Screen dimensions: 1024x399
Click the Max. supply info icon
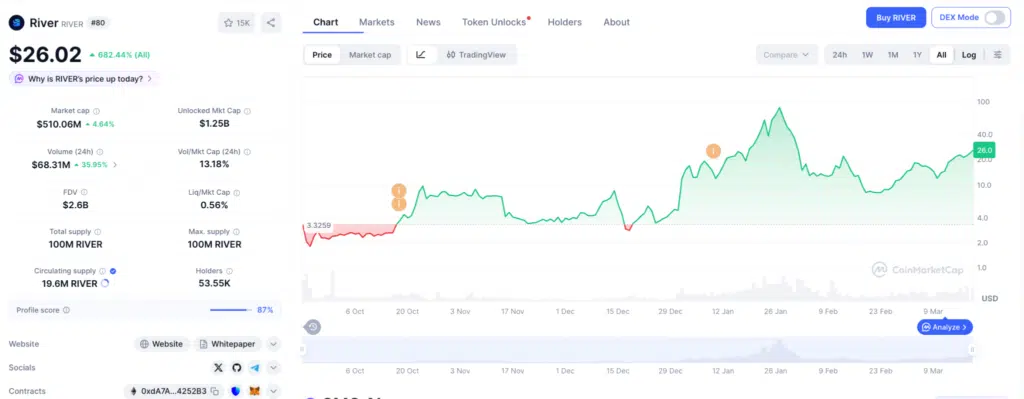tap(236, 232)
